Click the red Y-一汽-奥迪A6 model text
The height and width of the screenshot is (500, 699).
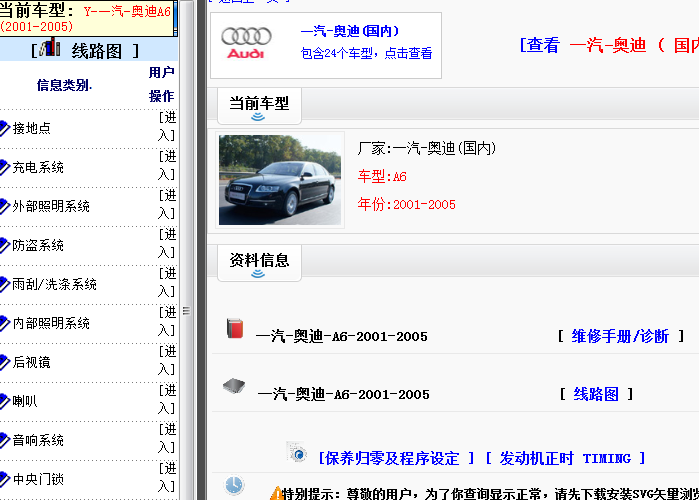coord(86,18)
